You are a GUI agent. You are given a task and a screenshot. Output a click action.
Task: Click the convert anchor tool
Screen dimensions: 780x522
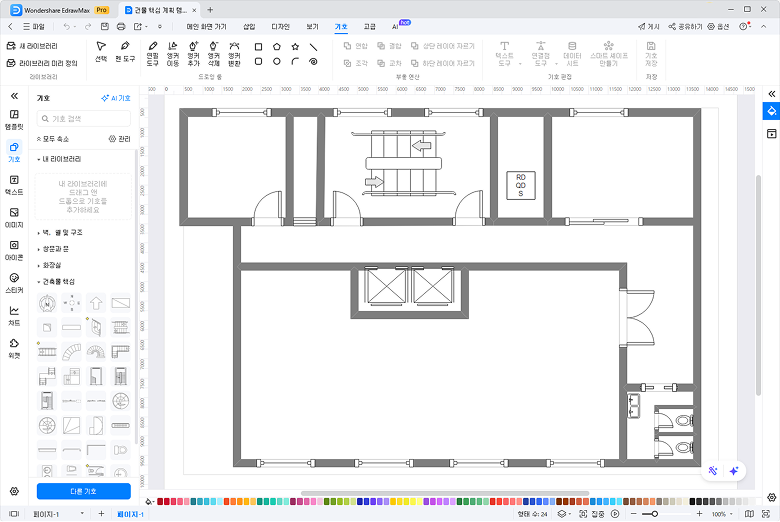[x=234, y=54]
